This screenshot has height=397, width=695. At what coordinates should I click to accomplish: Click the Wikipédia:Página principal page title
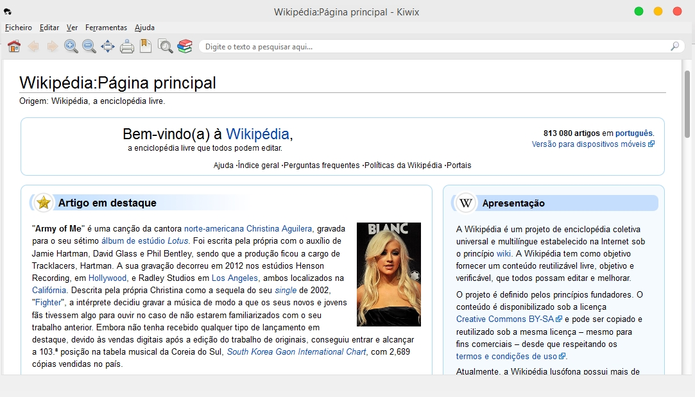[117, 83]
